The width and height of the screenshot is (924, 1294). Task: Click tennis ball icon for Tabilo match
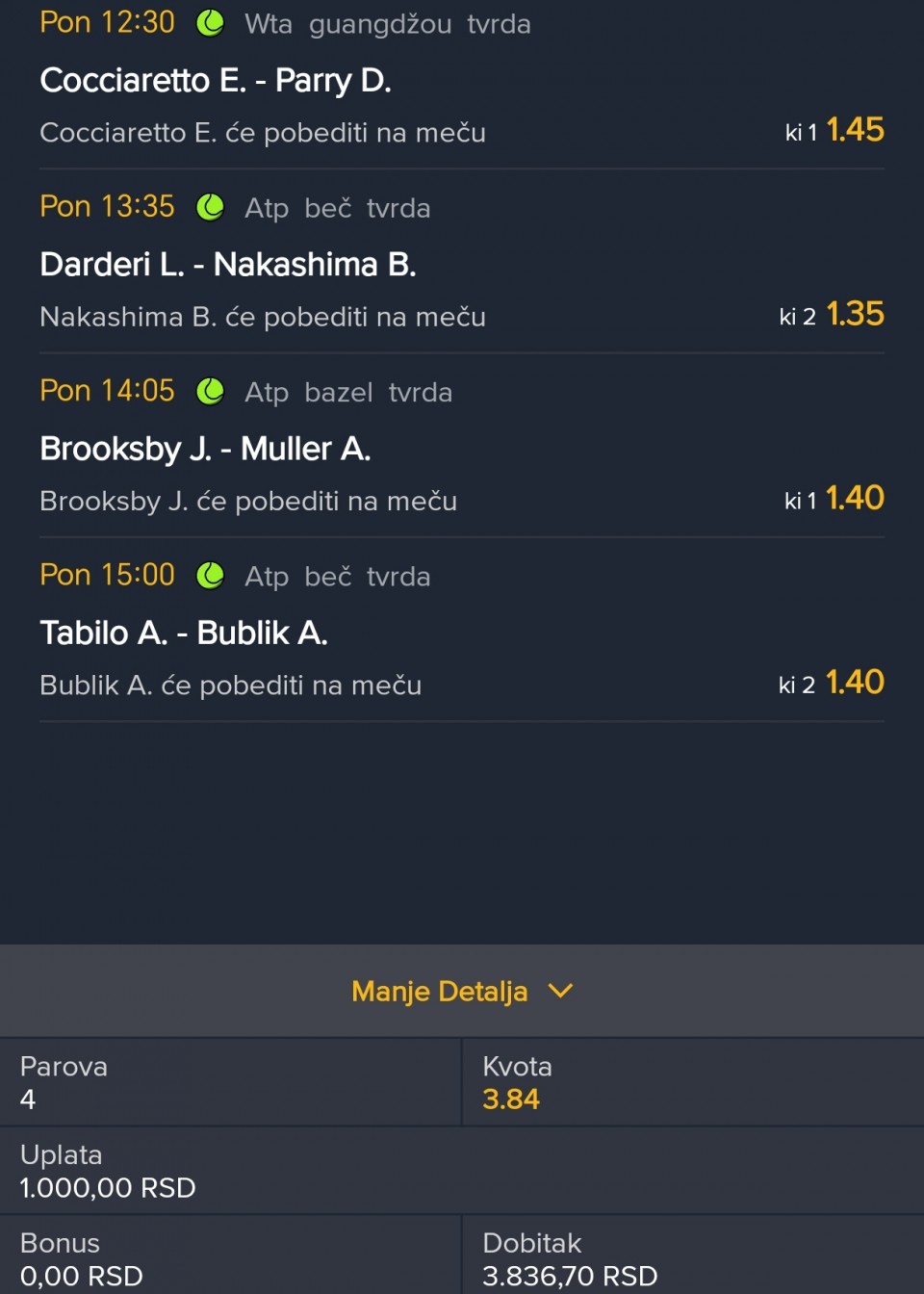[x=210, y=576]
